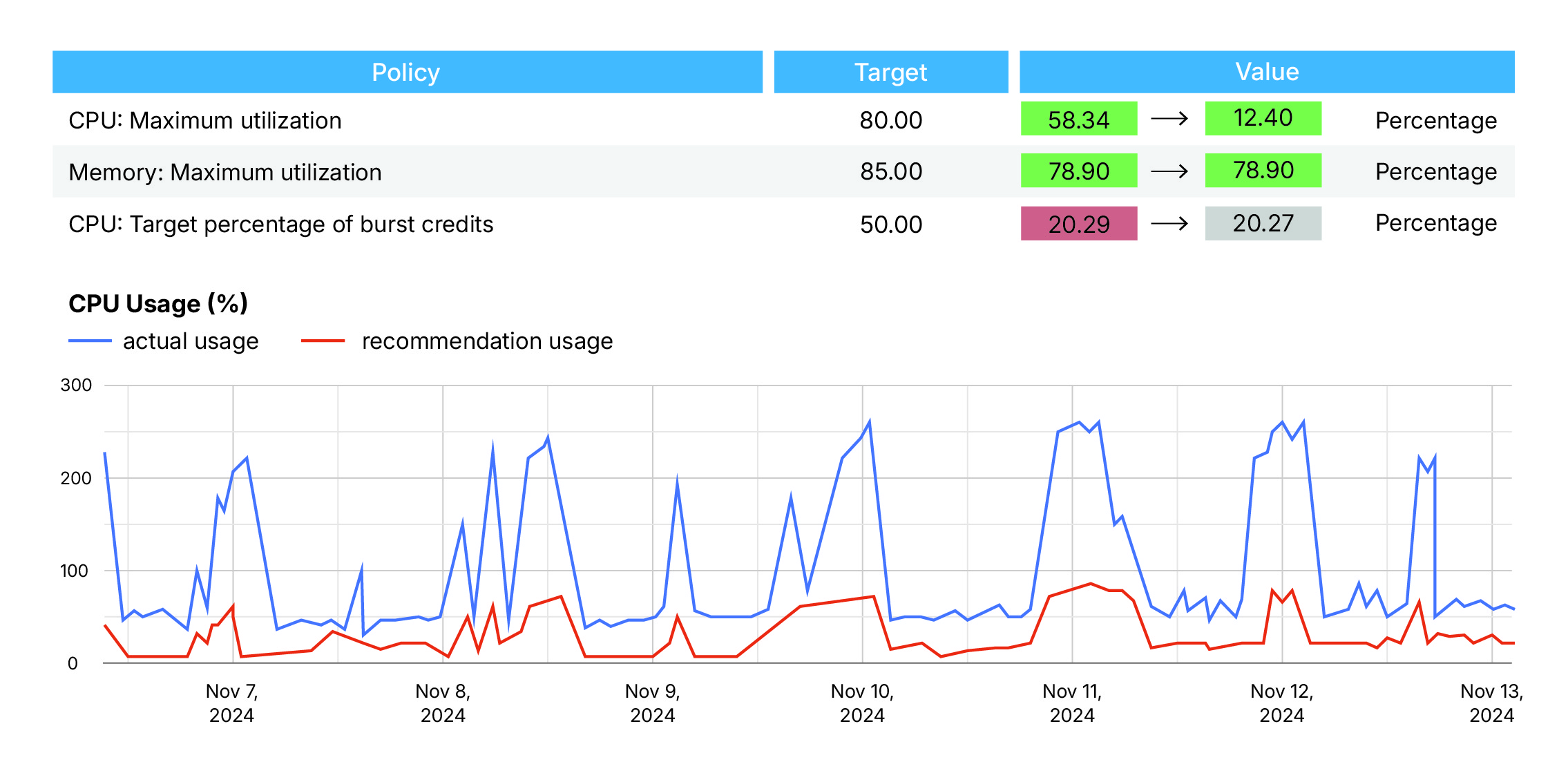Click Percentage unit in Memory utilization row

point(1435,172)
